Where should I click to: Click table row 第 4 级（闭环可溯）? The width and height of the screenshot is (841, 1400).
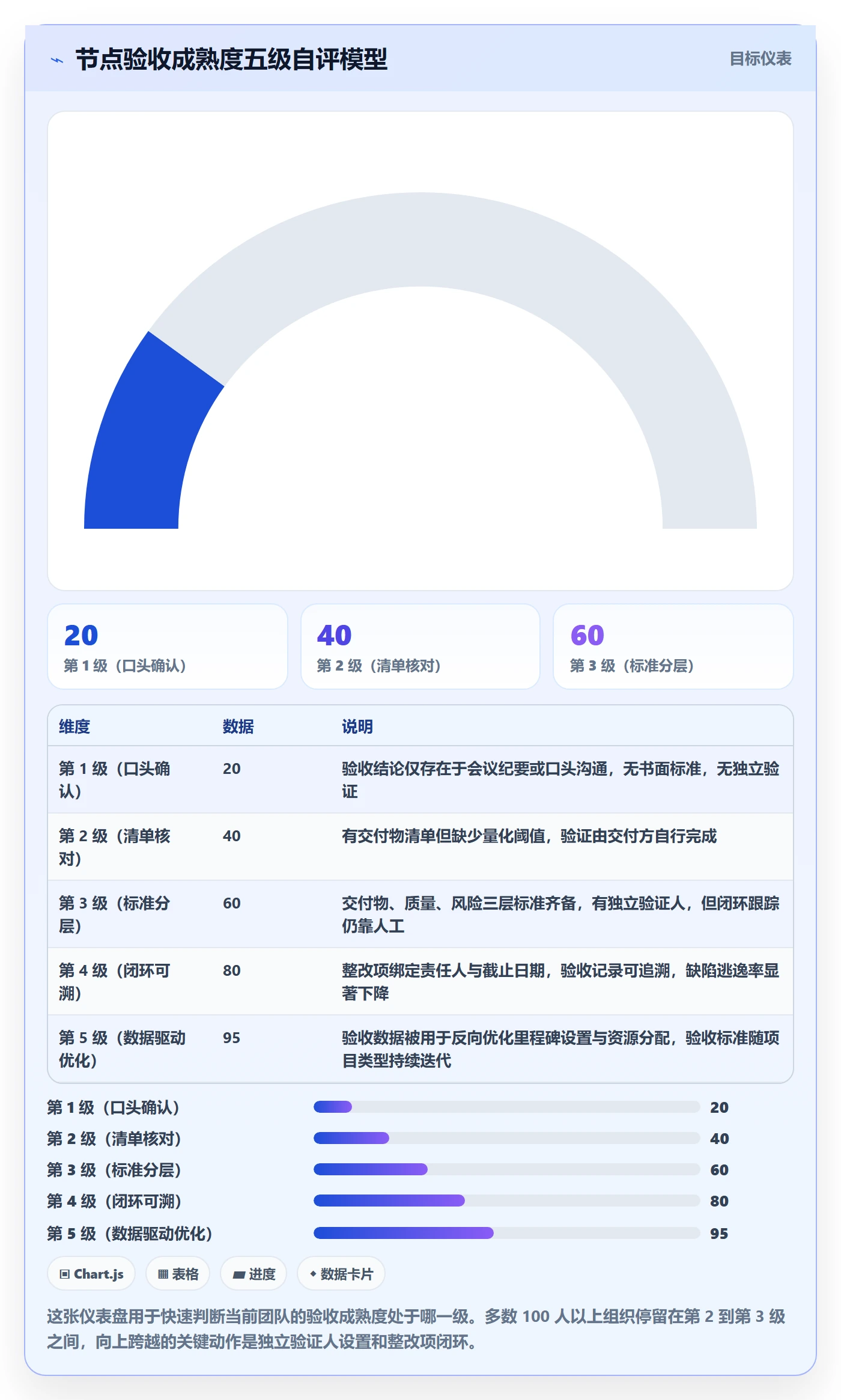pos(421,982)
